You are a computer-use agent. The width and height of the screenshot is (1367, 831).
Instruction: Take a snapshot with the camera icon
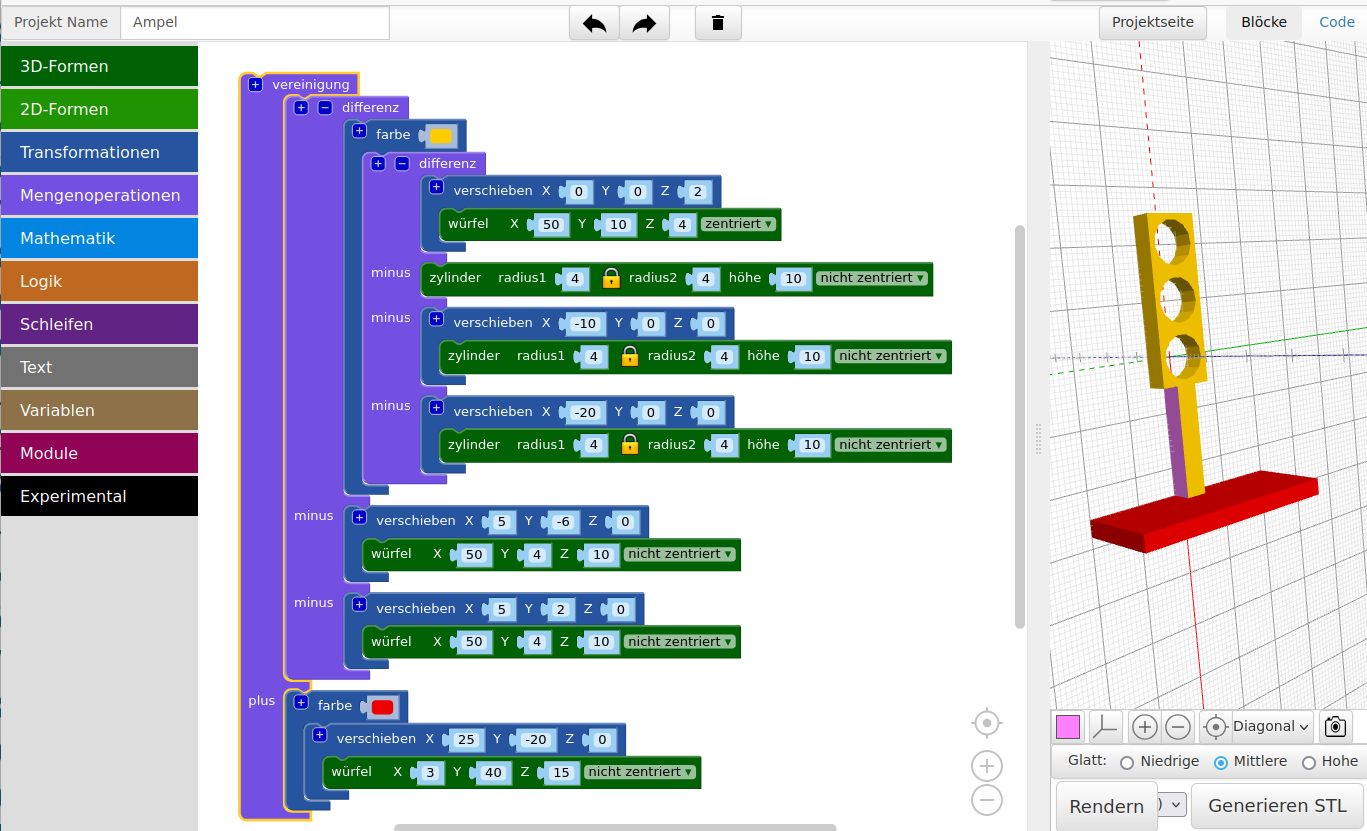(x=1335, y=727)
